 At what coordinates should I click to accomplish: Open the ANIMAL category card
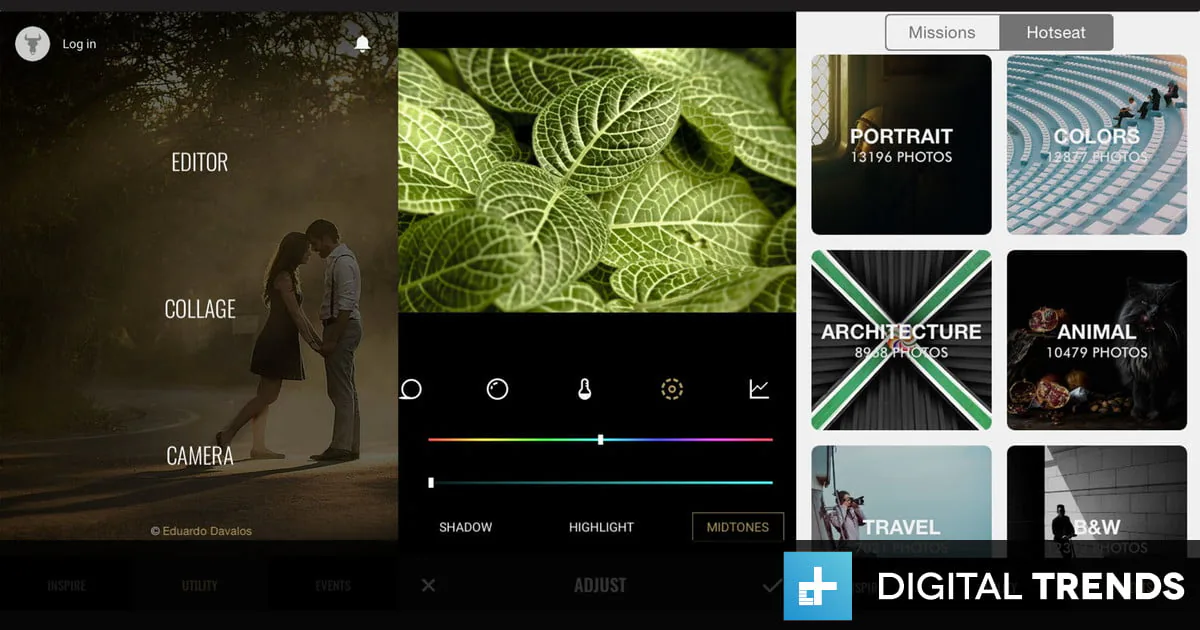[1097, 340]
